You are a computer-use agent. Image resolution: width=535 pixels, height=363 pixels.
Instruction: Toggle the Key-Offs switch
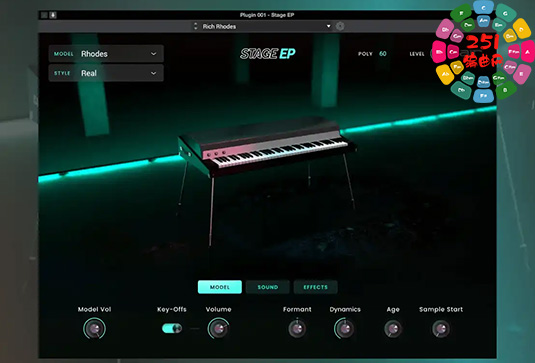click(x=172, y=329)
